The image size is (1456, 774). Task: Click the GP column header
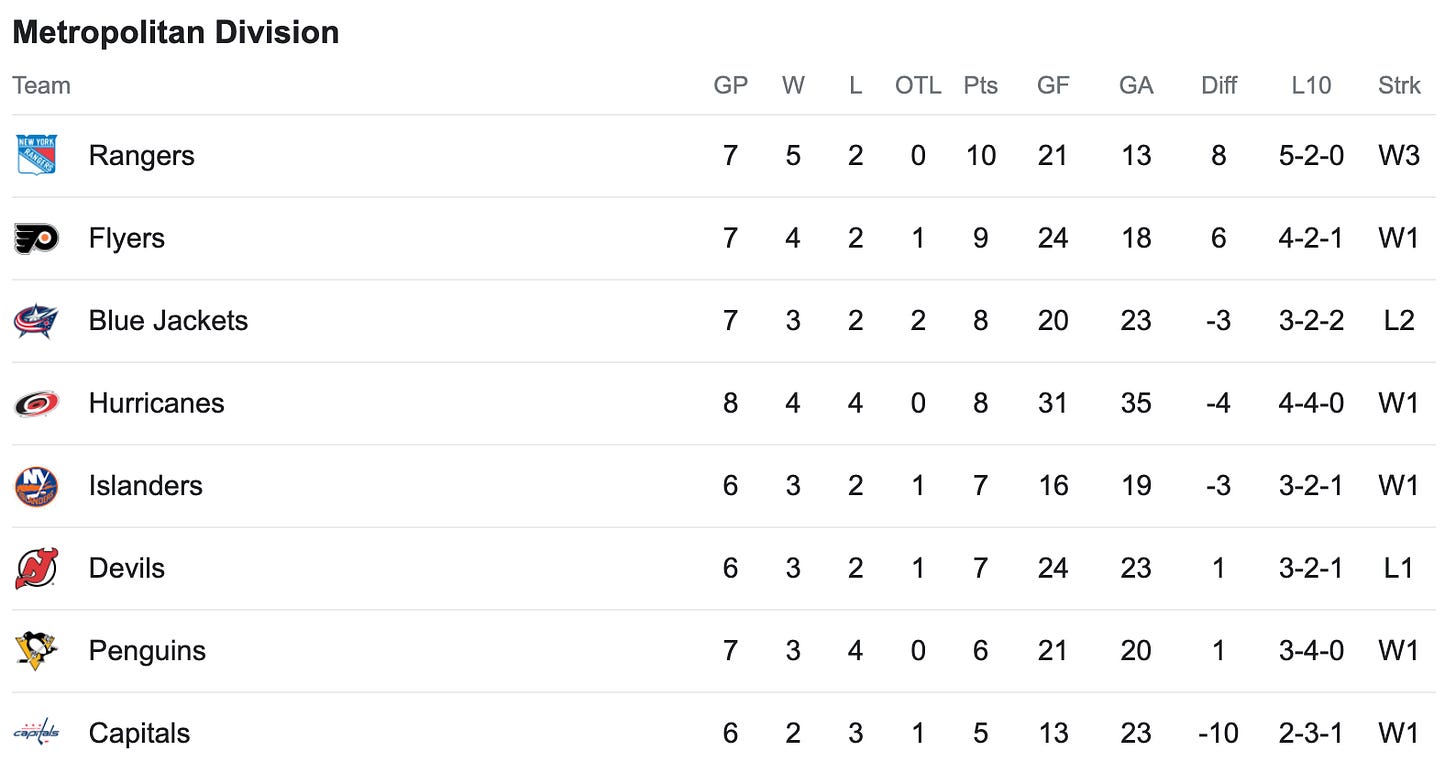[x=731, y=86]
